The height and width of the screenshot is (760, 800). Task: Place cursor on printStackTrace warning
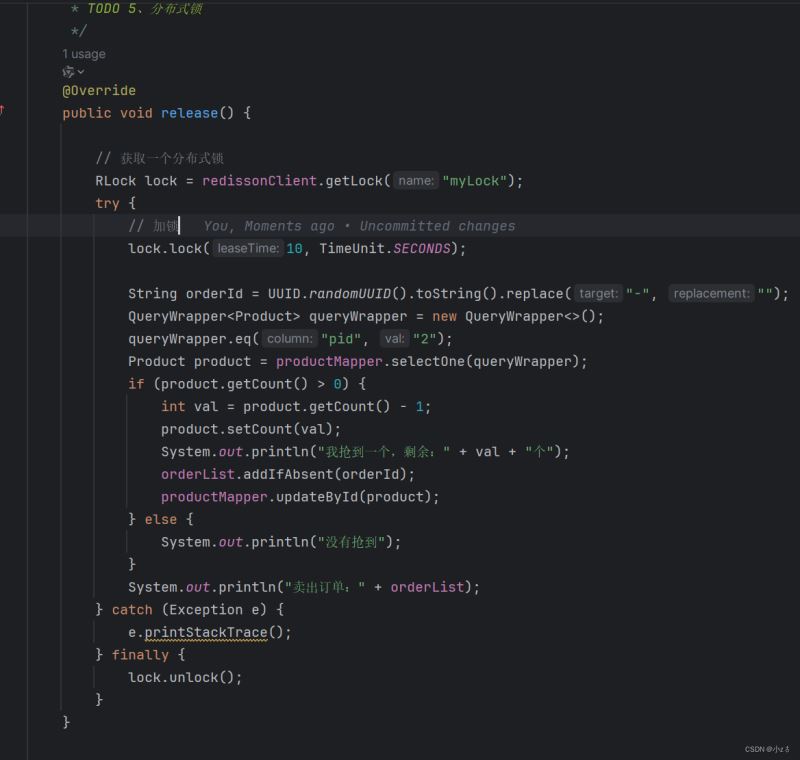click(x=206, y=632)
